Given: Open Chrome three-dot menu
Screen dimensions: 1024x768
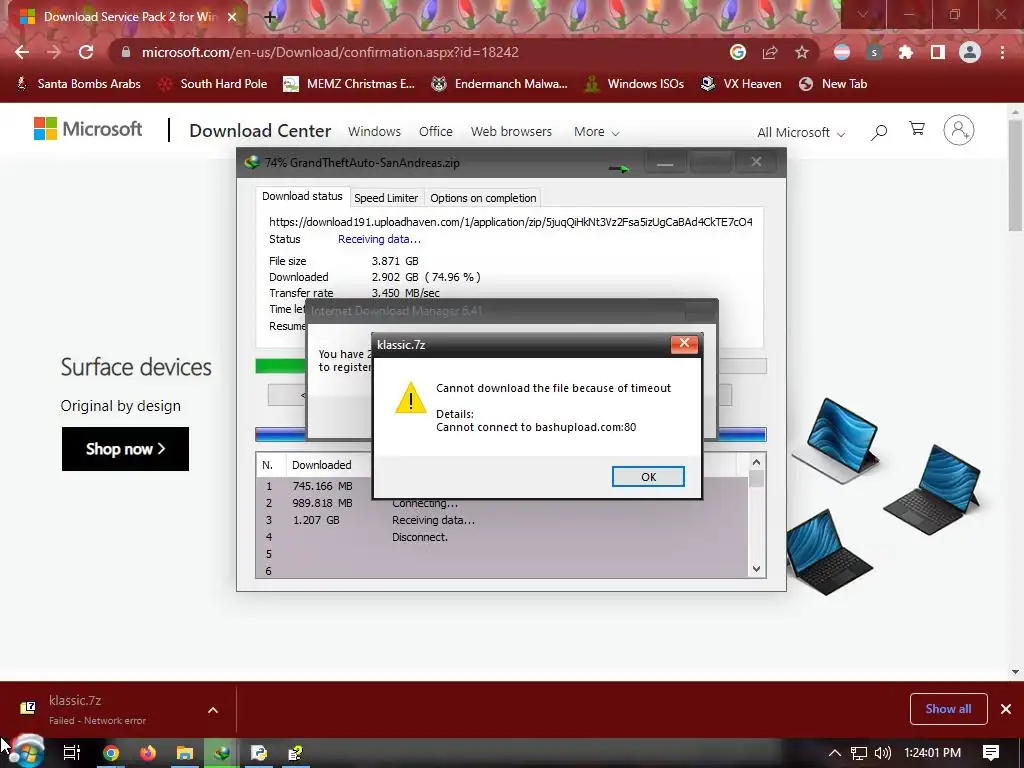Looking at the screenshot, I should click(x=1002, y=52).
